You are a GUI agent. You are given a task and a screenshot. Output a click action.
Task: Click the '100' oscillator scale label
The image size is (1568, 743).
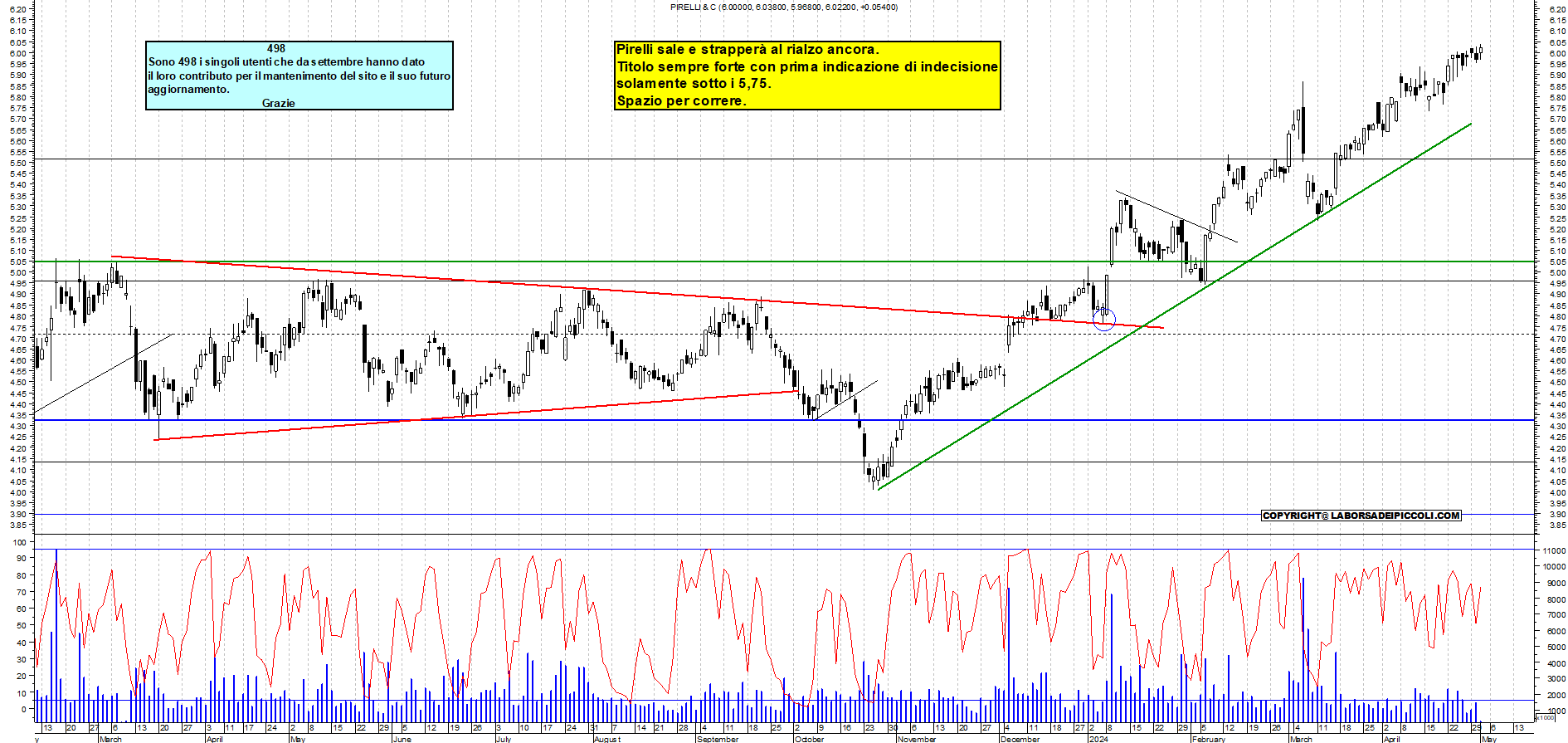coord(20,541)
